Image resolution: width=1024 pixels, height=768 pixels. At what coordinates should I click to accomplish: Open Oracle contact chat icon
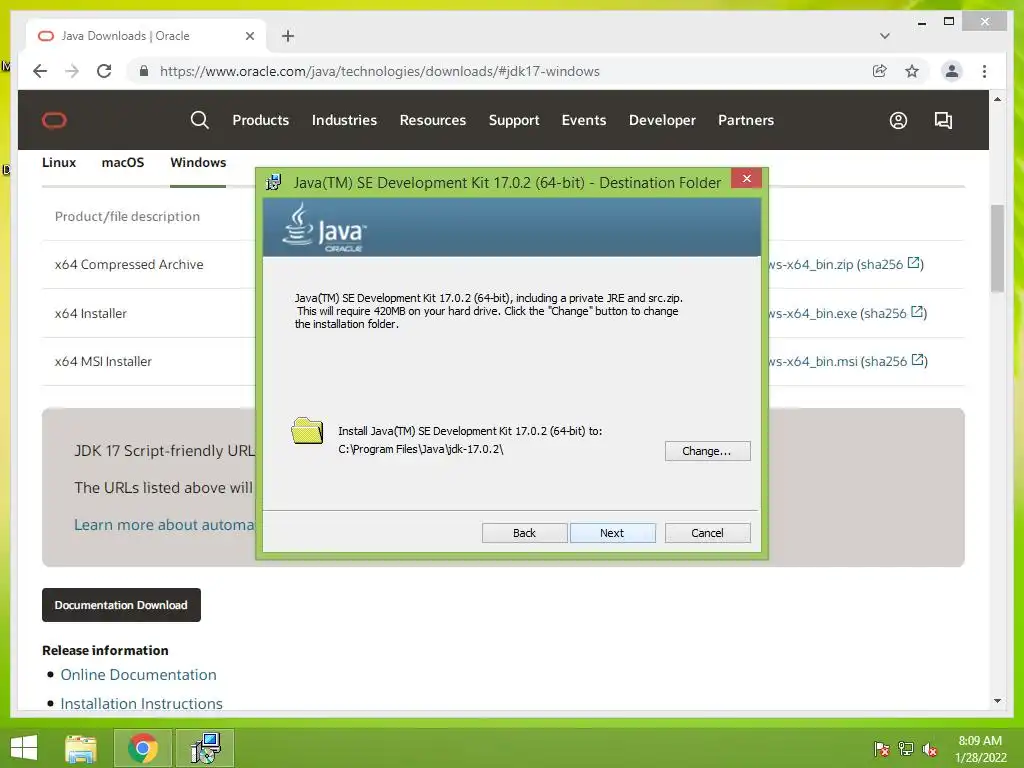[x=943, y=120]
